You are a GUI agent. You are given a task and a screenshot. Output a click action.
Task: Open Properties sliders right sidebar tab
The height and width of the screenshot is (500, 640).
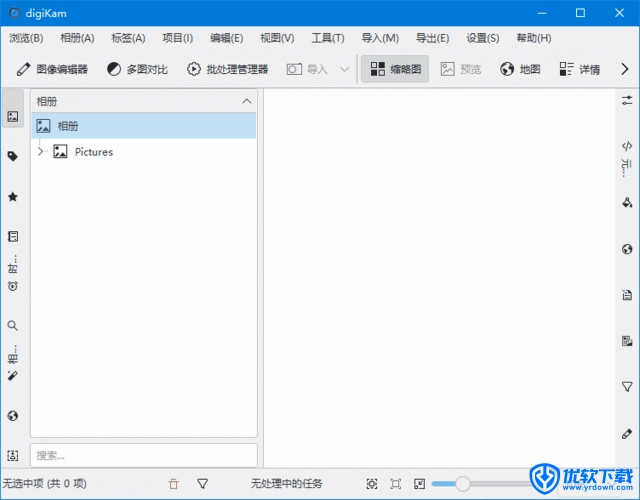[x=627, y=100]
